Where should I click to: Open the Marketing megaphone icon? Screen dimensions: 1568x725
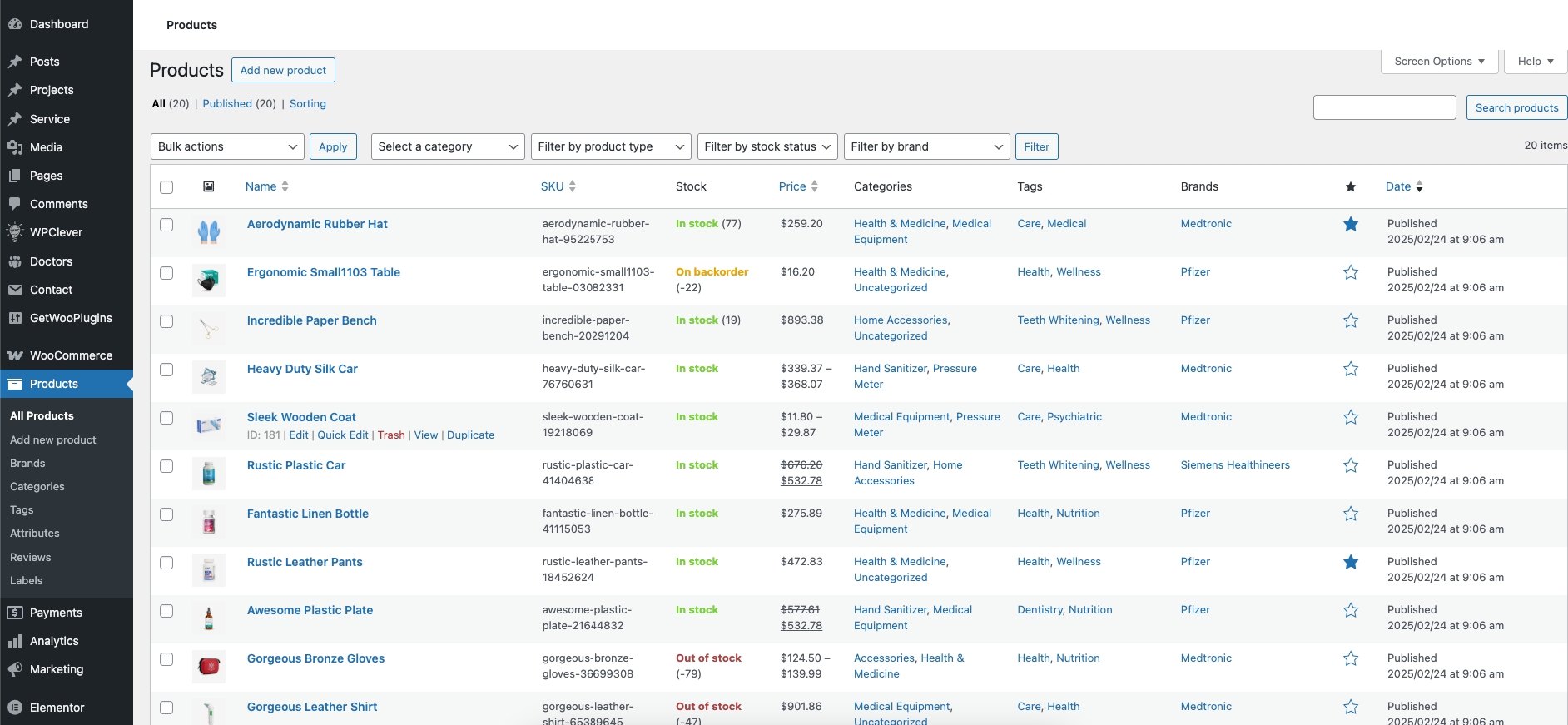(x=15, y=669)
